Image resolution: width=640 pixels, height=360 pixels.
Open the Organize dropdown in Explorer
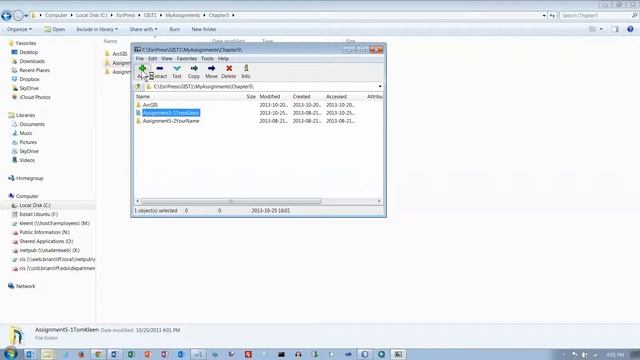pos(19,29)
